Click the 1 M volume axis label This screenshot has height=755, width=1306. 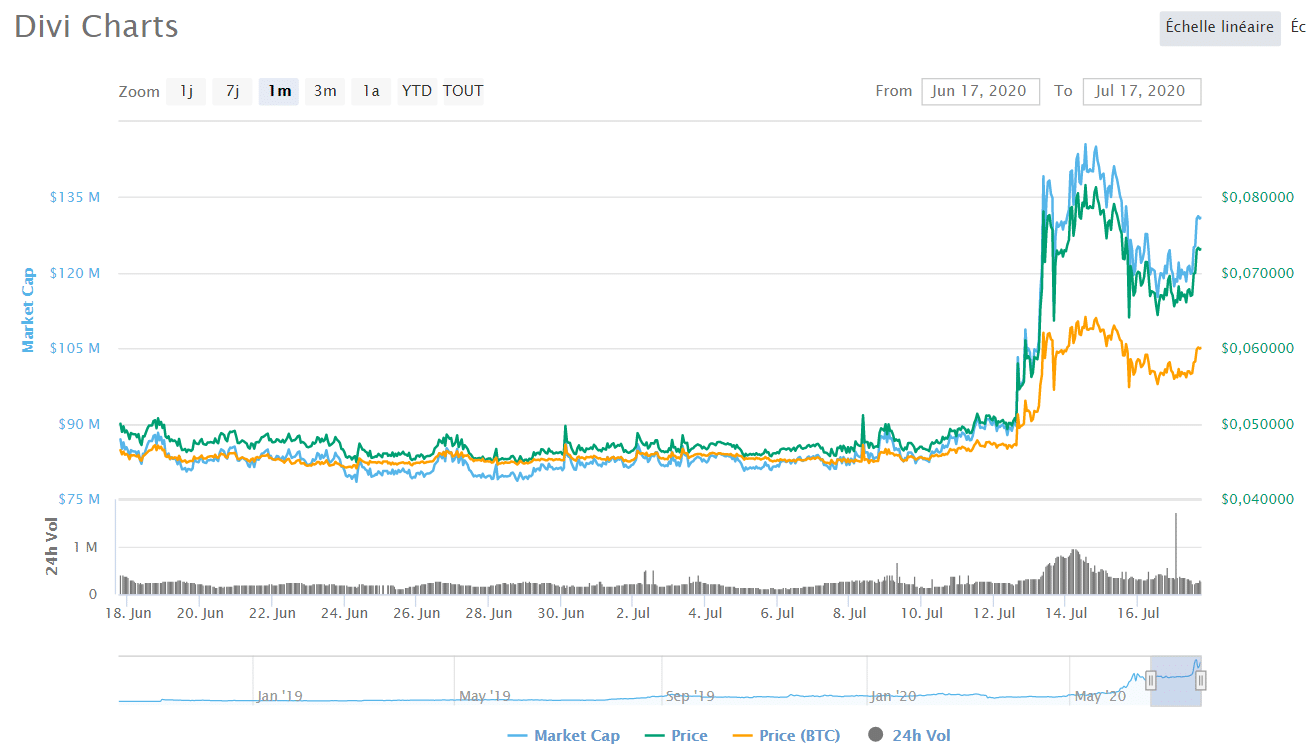tap(85, 548)
